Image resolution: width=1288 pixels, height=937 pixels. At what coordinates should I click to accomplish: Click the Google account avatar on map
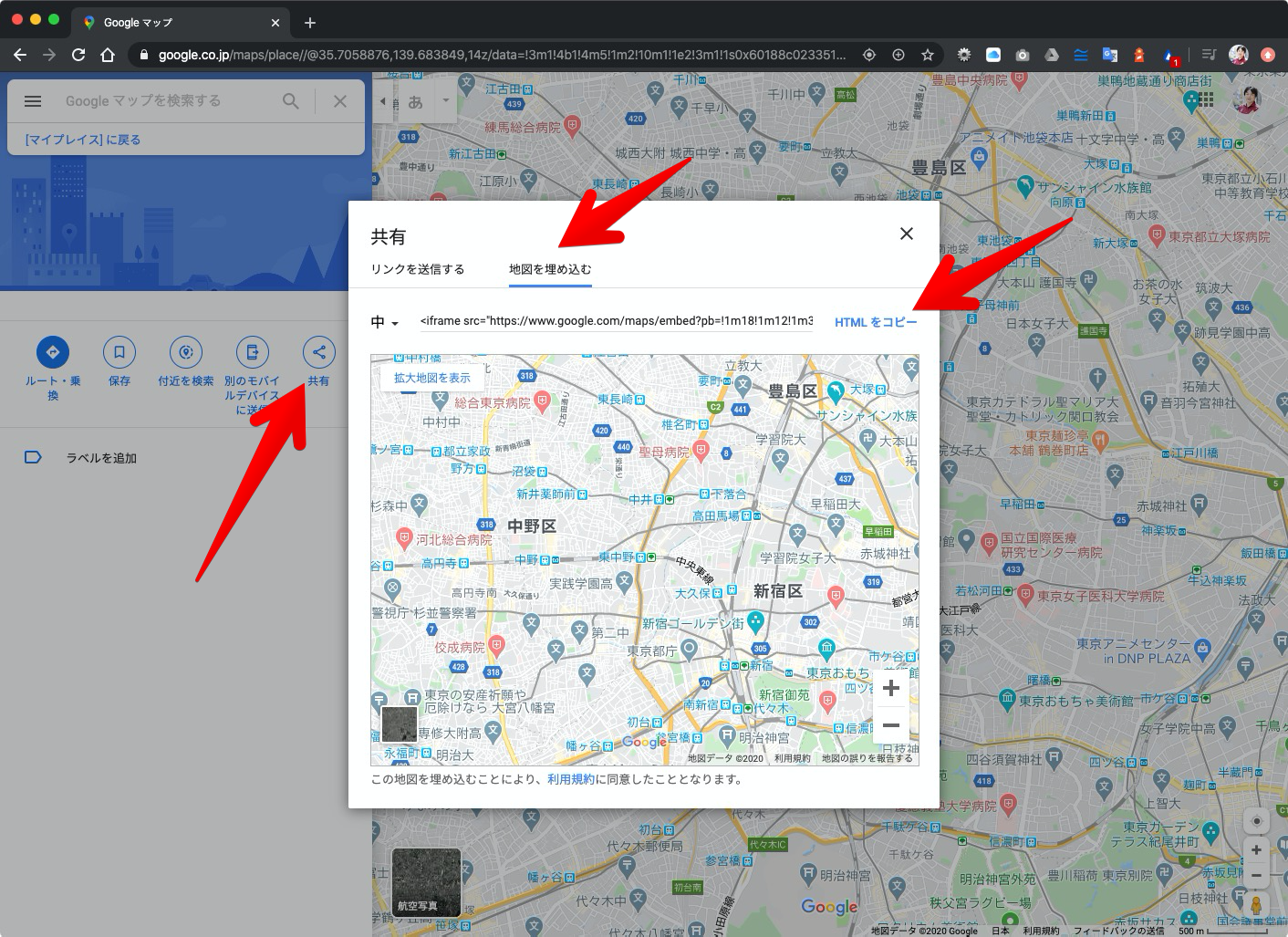click(1246, 100)
